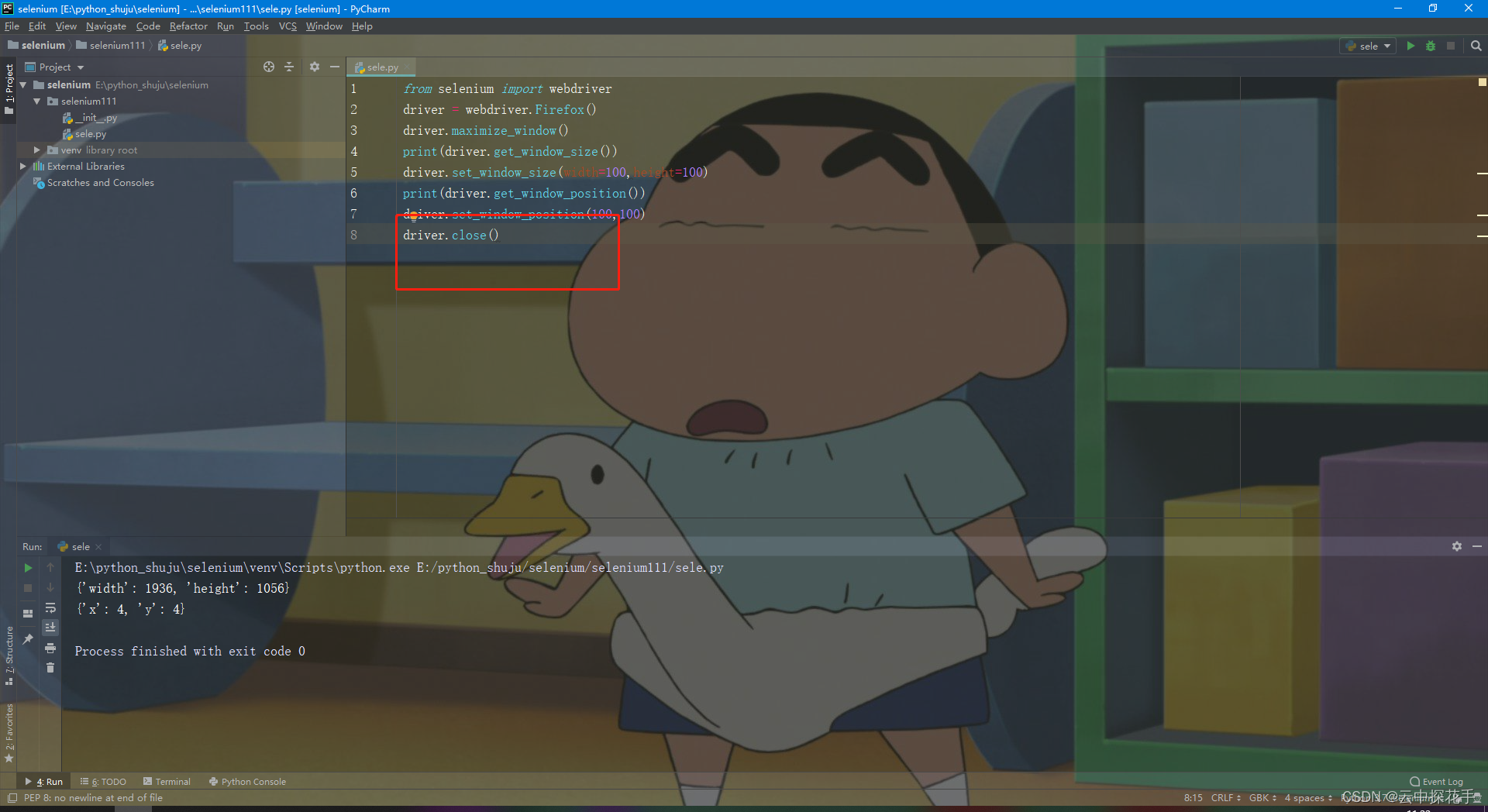Click the driver.close() code line
Screen dimensions: 1488x812
451,235
